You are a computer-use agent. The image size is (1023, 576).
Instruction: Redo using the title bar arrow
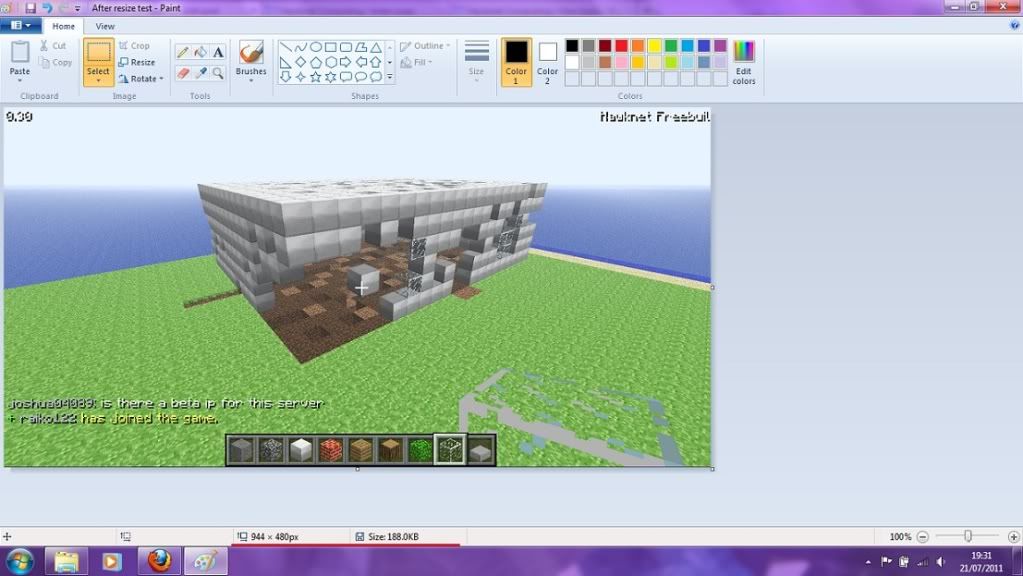63,8
